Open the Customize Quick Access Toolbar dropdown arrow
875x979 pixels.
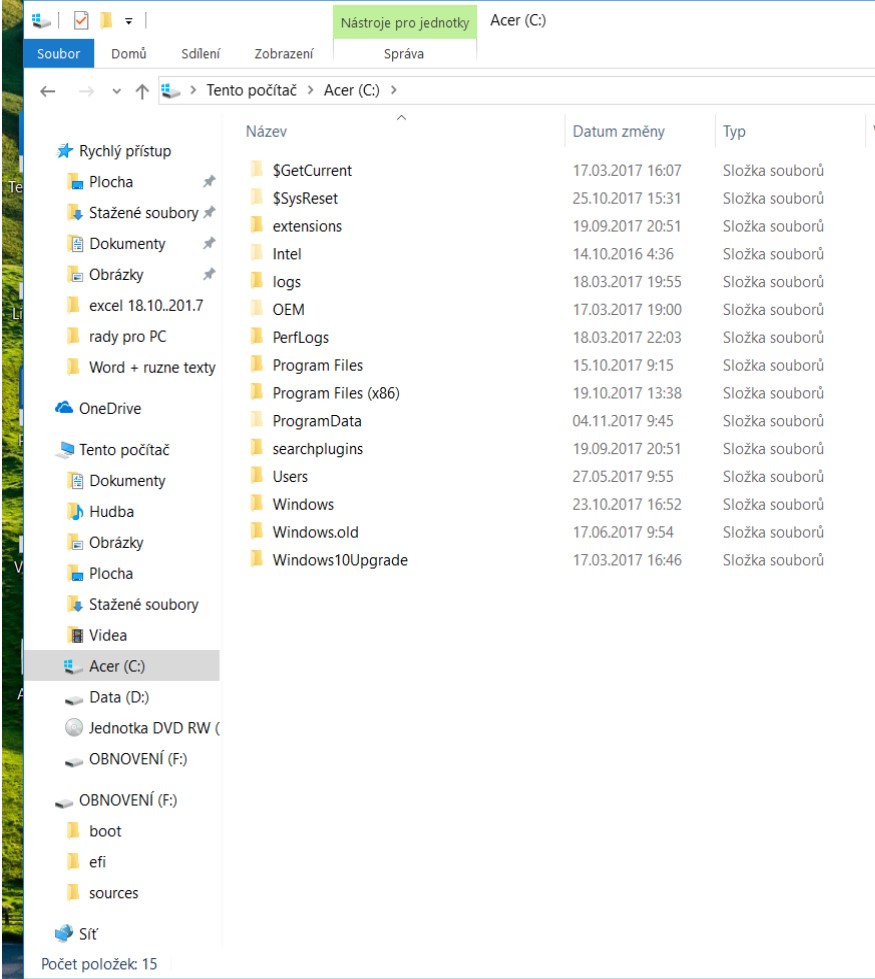pos(129,21)
